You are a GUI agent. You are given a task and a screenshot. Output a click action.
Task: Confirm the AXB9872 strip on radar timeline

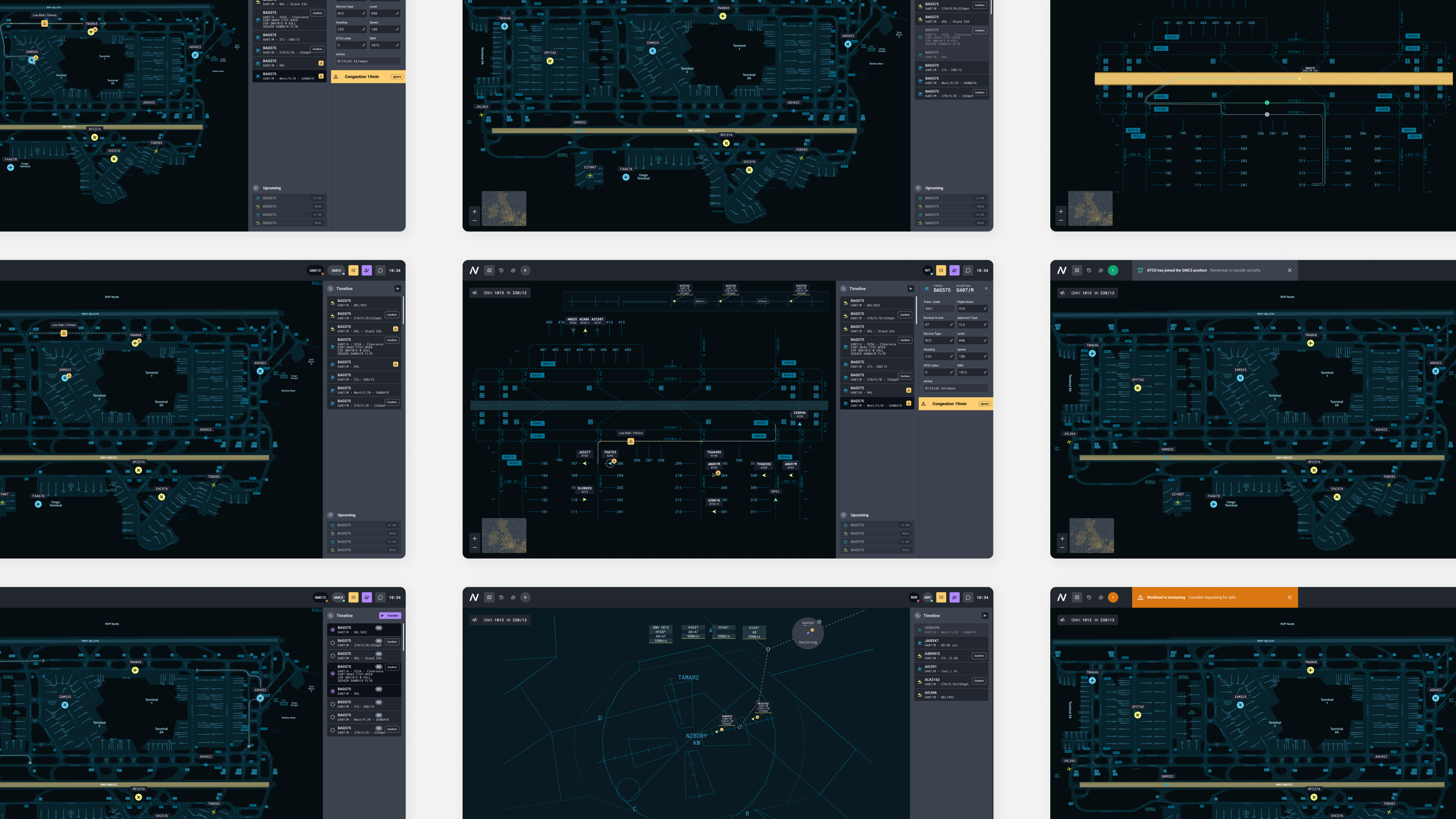[979, 656]
